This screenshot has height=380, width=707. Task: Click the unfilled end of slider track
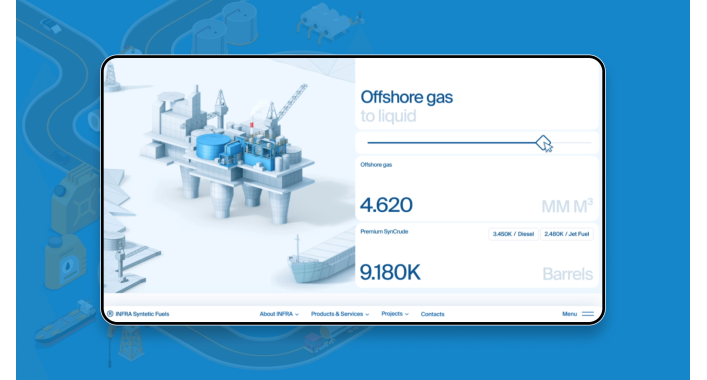tap(572, 143)
